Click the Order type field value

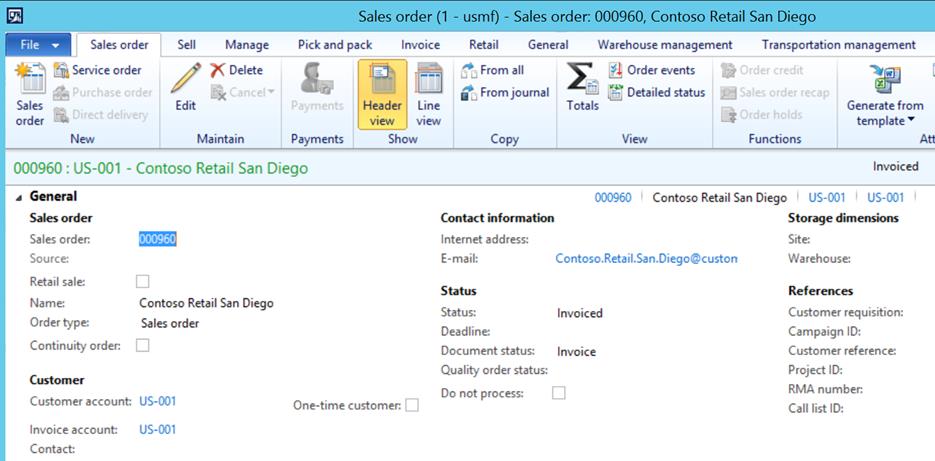(170, 323)
